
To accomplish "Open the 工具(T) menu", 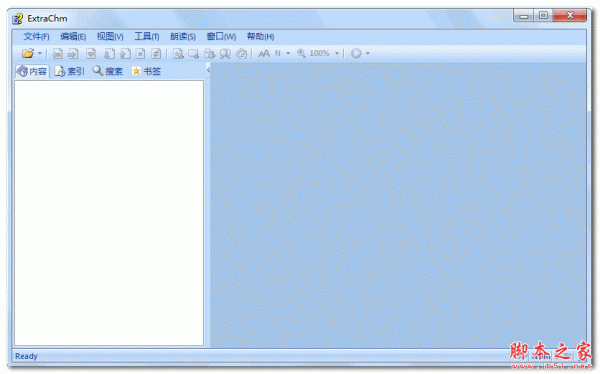I will click(x=147, y=36).
